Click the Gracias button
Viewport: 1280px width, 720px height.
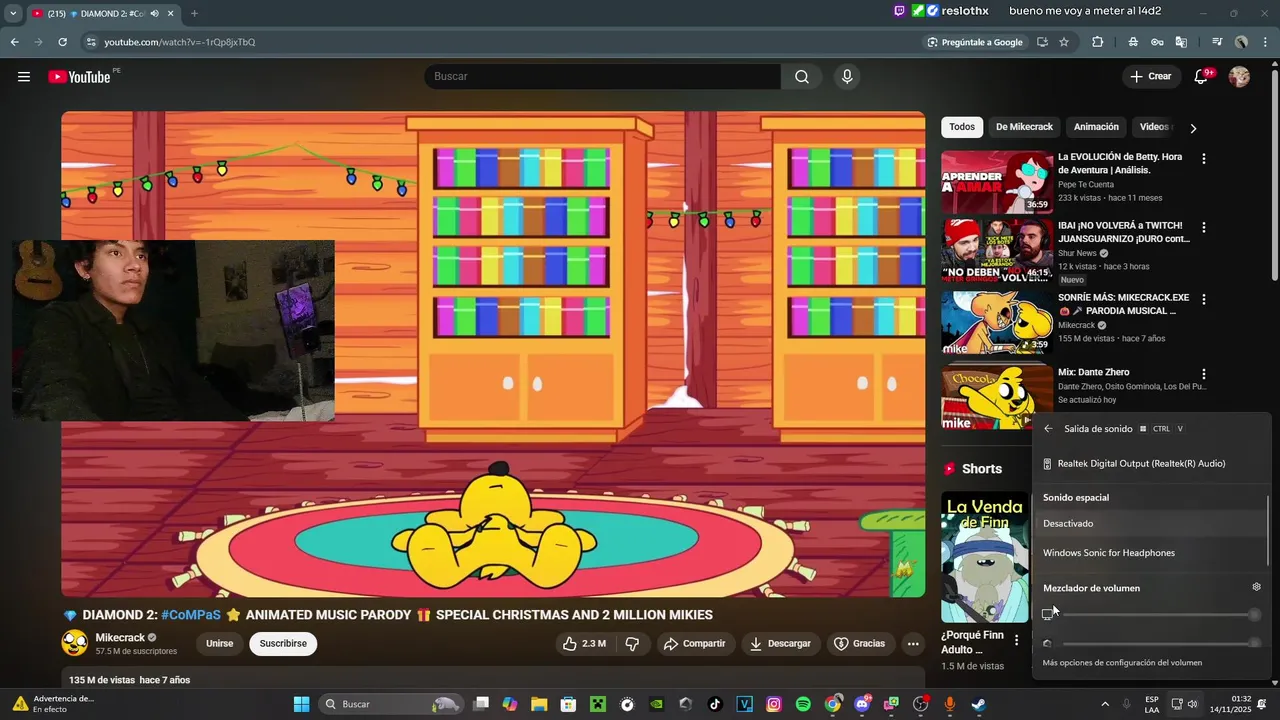[860, 644]
